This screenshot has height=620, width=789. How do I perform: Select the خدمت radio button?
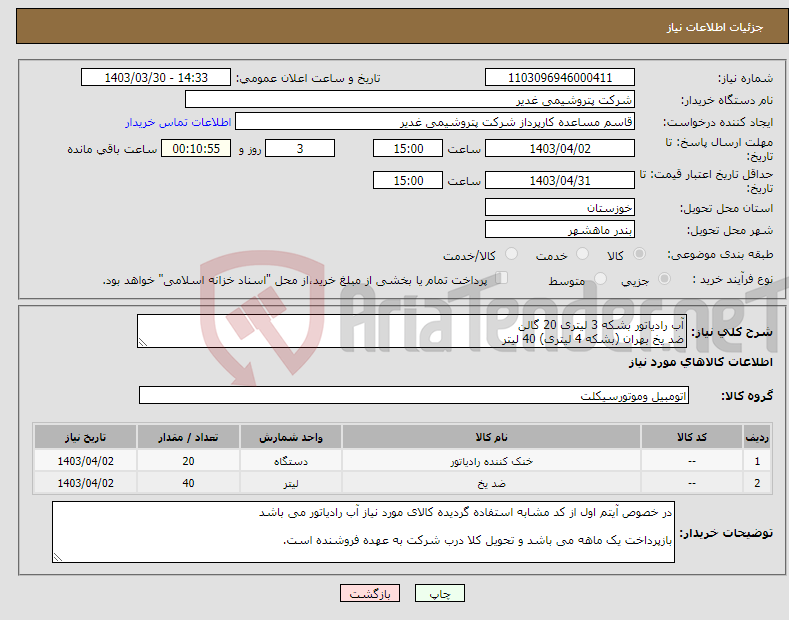pyautogui.click(x=582, y=254)
